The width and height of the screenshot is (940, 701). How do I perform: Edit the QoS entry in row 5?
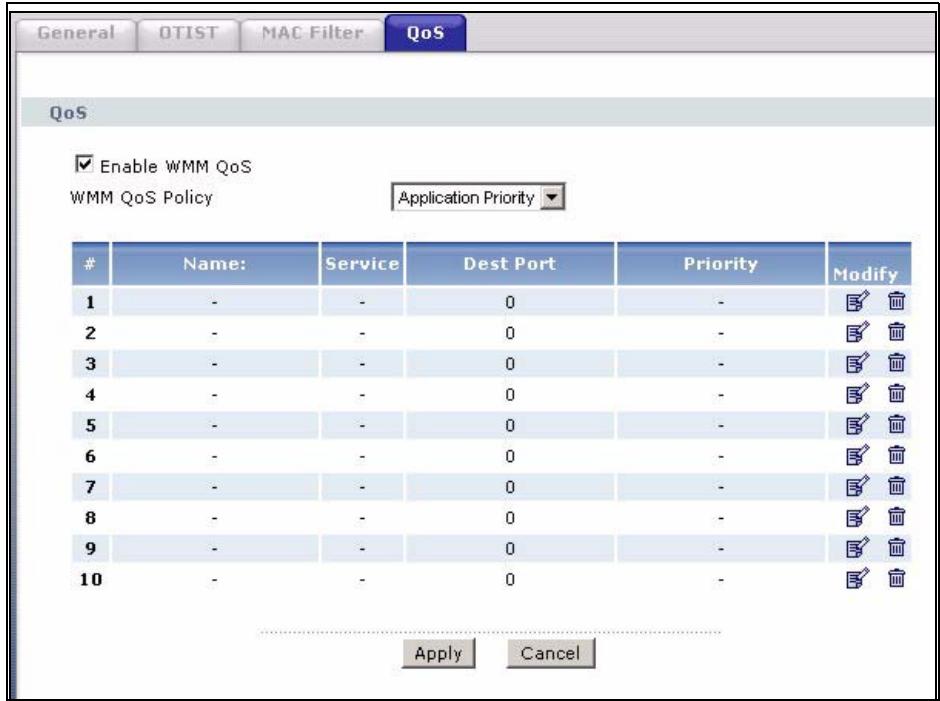[858, 425]
